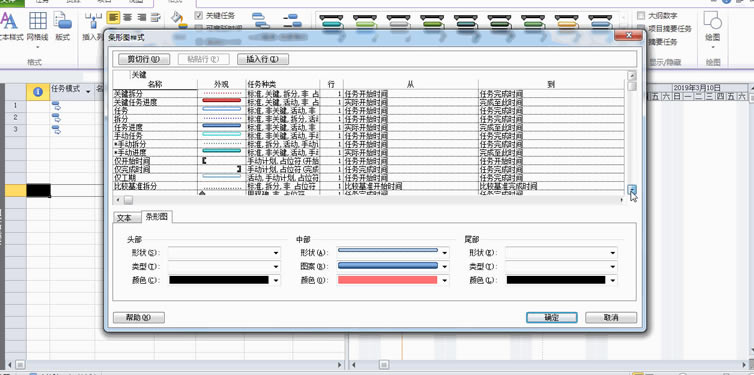754x375 pixels.
Task: Select the 任务进度 row in bar list
Action: (x=369, y=127)
